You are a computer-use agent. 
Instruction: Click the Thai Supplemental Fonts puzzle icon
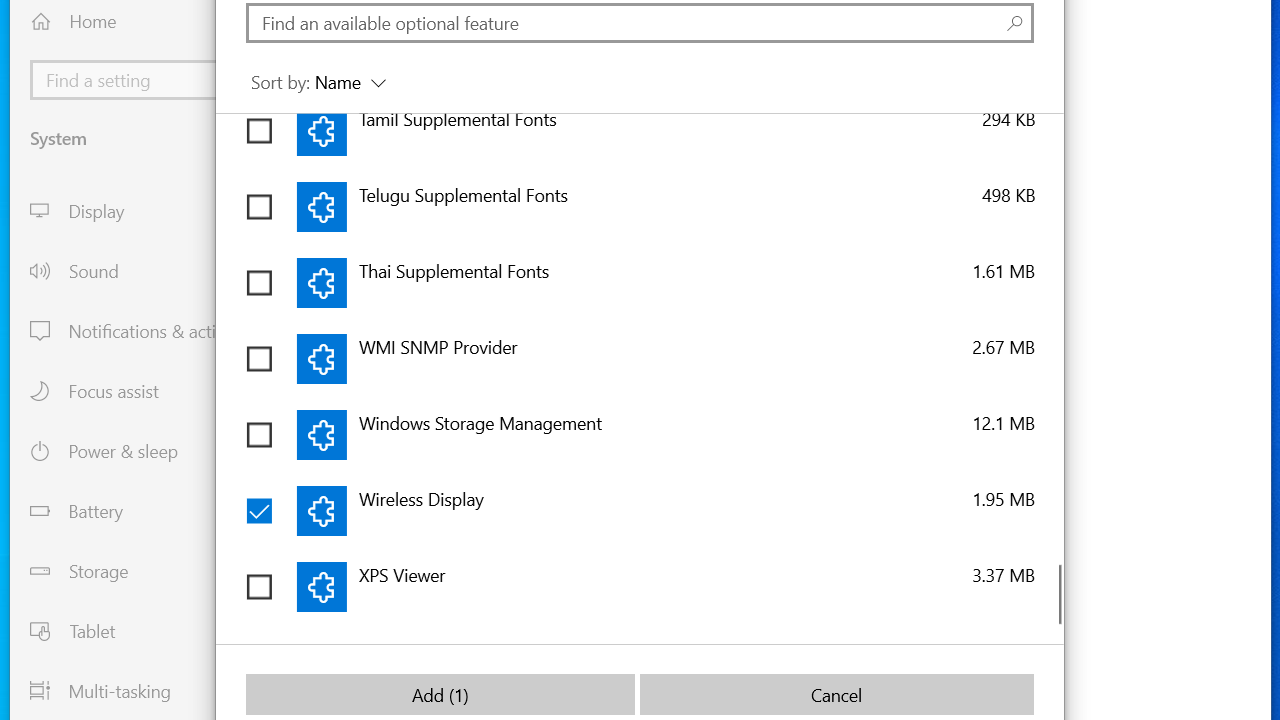[322, 283]
